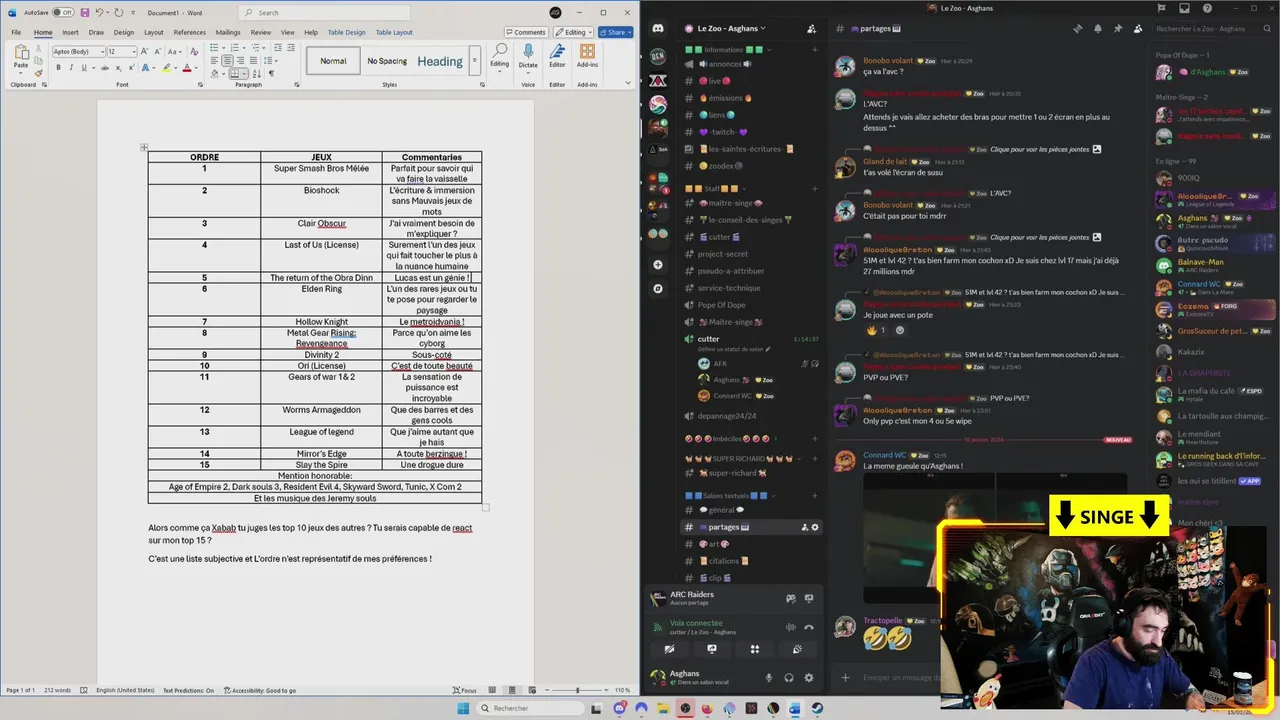Image resolution: width=1280 pixels, height=720 pixels.
Task: Open Comments button in Word
Action: click(525, 32)
